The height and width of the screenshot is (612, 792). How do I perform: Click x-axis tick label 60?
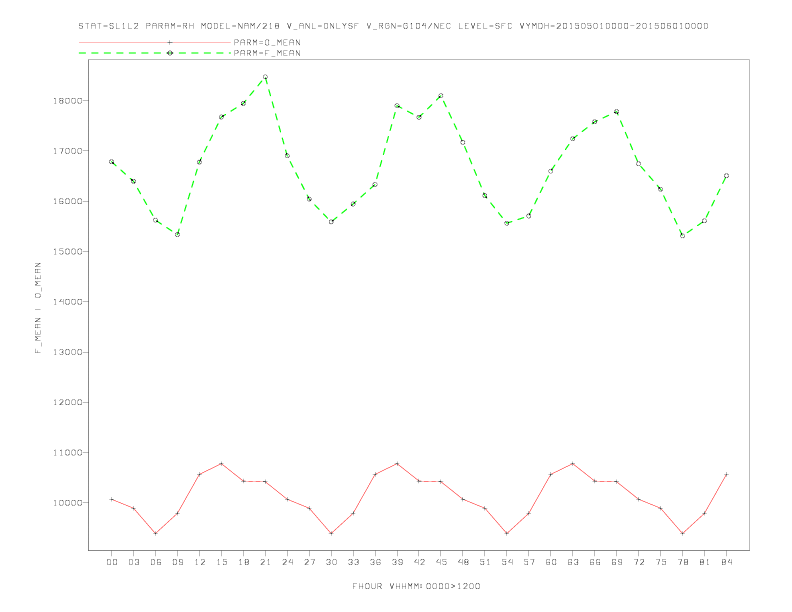(551, 562)
